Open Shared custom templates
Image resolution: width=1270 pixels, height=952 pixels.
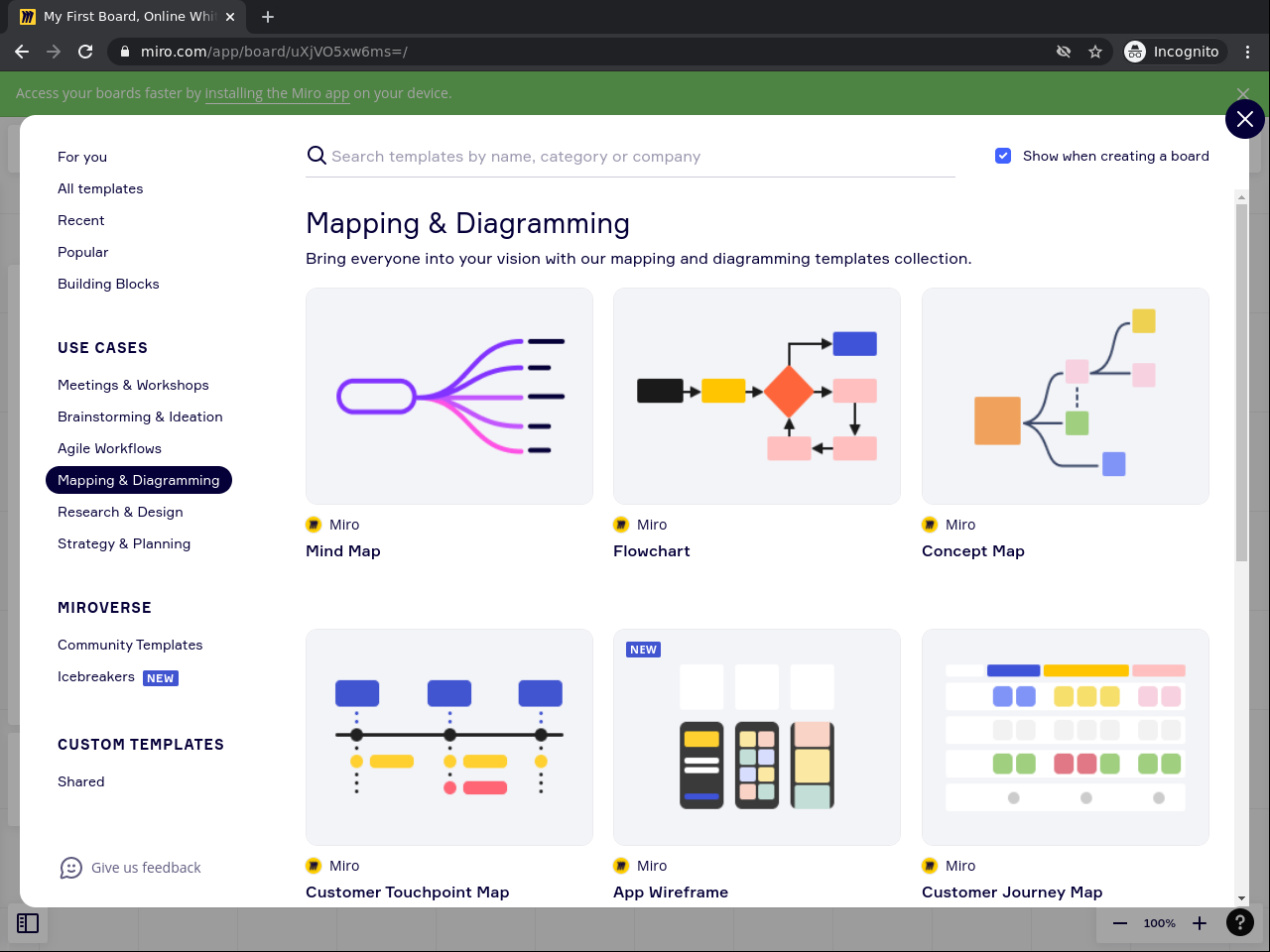[x=81, y=781]
